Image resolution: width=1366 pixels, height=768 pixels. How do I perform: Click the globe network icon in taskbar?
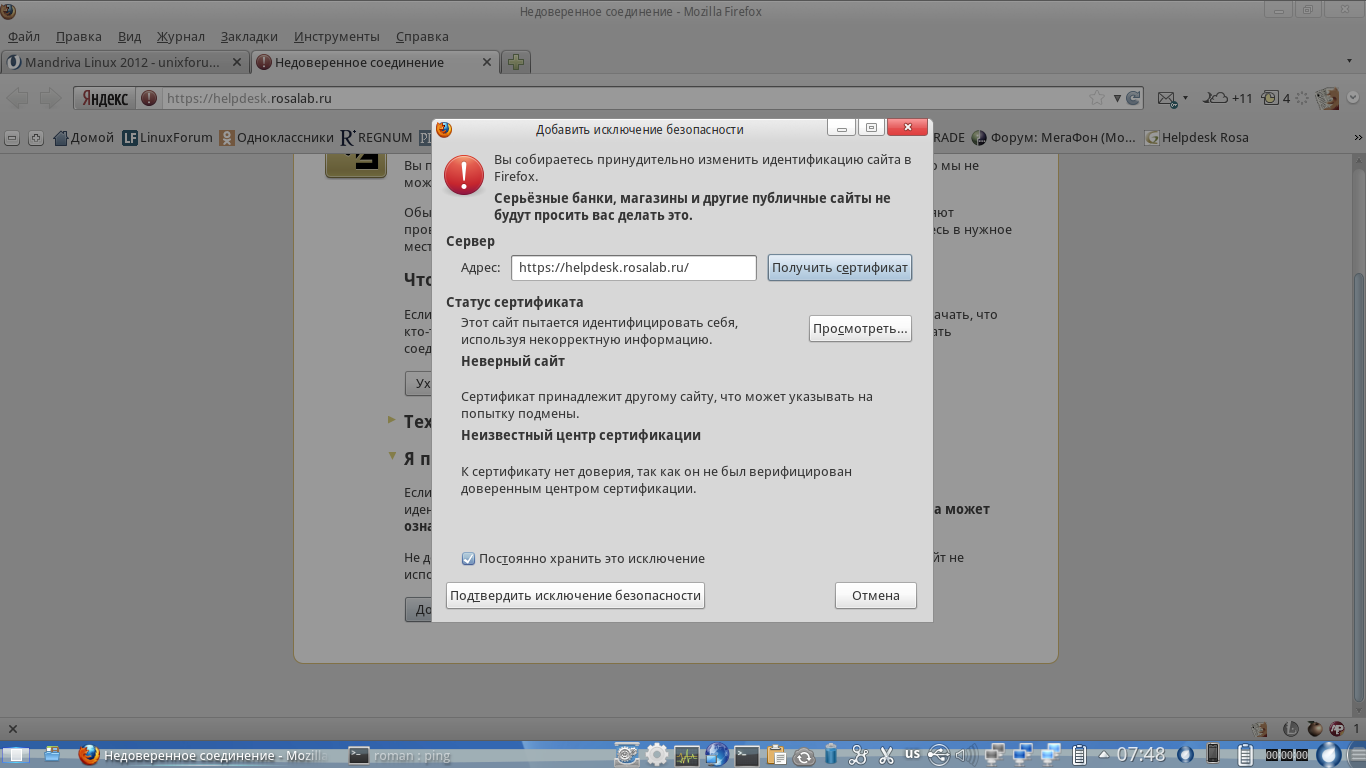tap(717, 755)
